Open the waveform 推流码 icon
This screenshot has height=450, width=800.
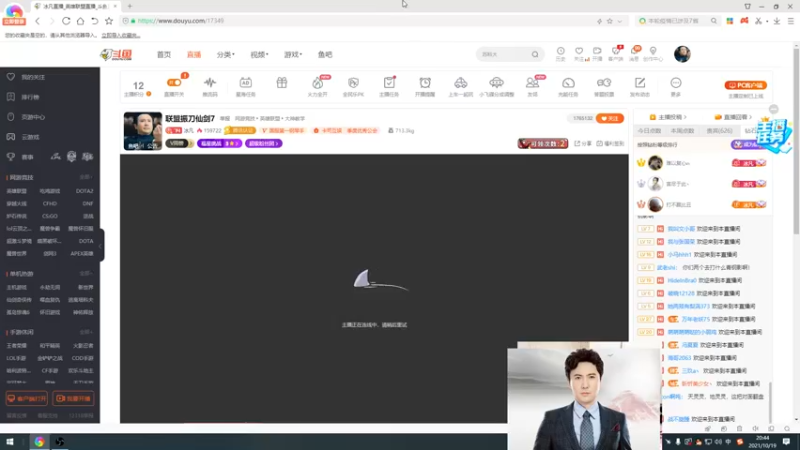210,83
